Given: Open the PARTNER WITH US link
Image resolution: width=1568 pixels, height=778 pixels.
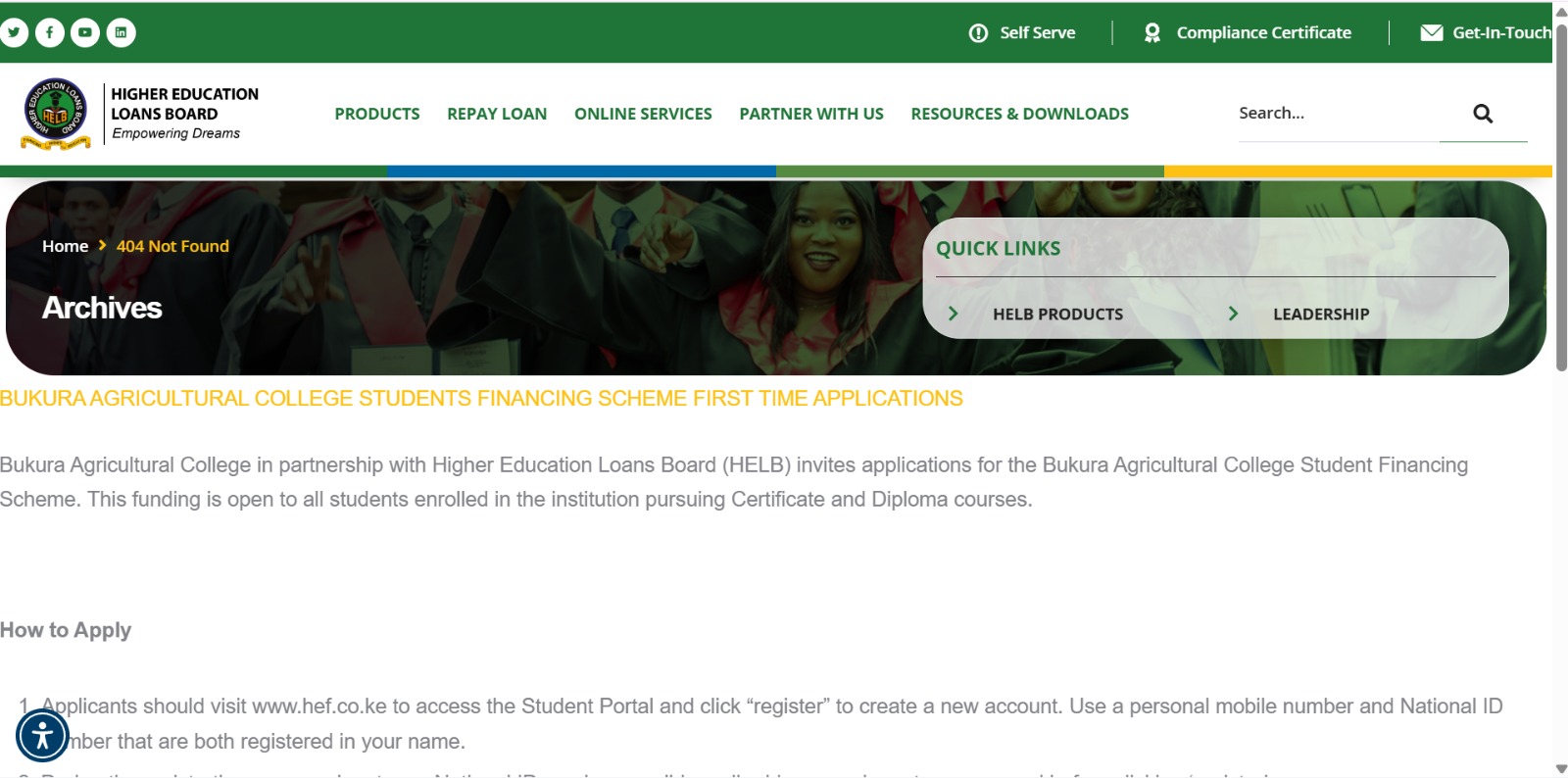Looking at the screenshot, I should pos(811,114).
